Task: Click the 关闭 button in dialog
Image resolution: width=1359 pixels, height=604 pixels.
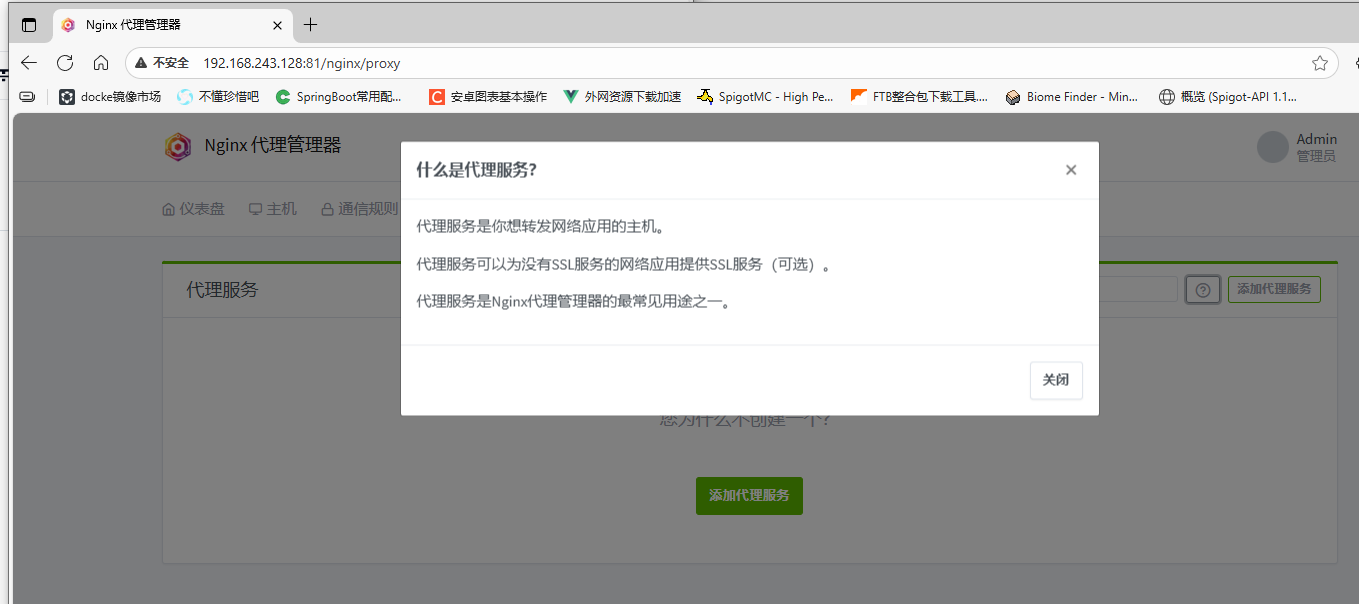Action: [1055, 380]
